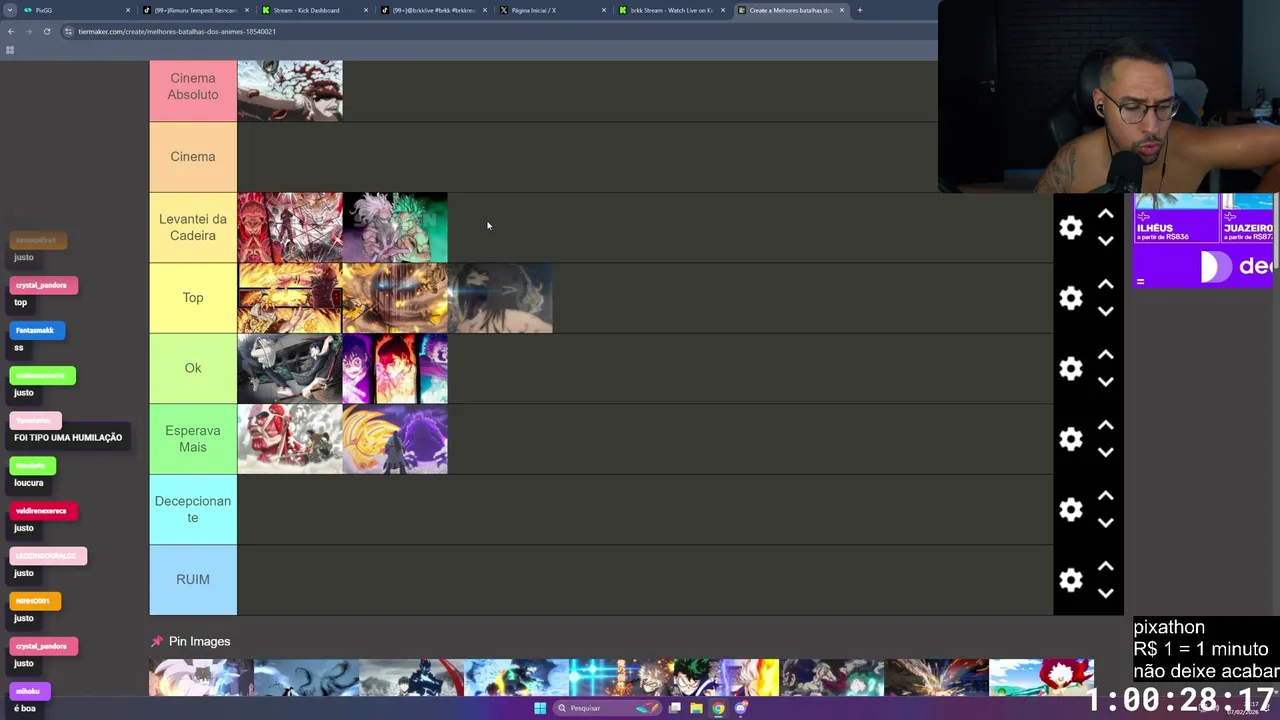This screenshot has width=1280, height=720.
Task: Move Decepcionante row up
Action: tap(1105, 496)
